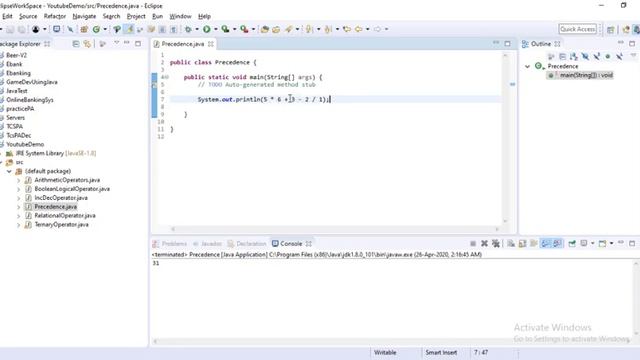Maximize the Precedence.java editor area
Viewport: 640px width, 360px height.
507,44
